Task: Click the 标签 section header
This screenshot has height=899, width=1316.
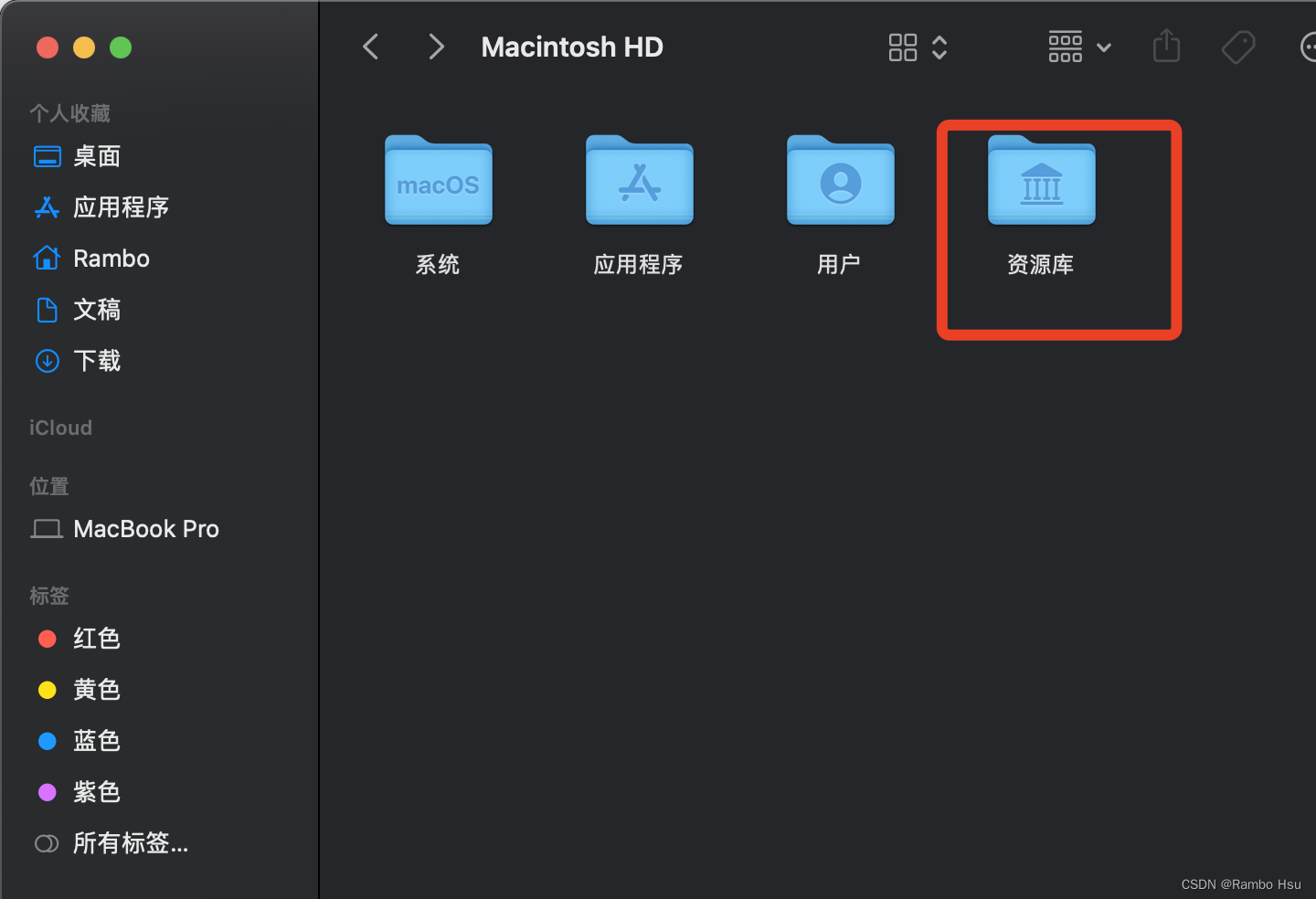Action: pos(49,596)
